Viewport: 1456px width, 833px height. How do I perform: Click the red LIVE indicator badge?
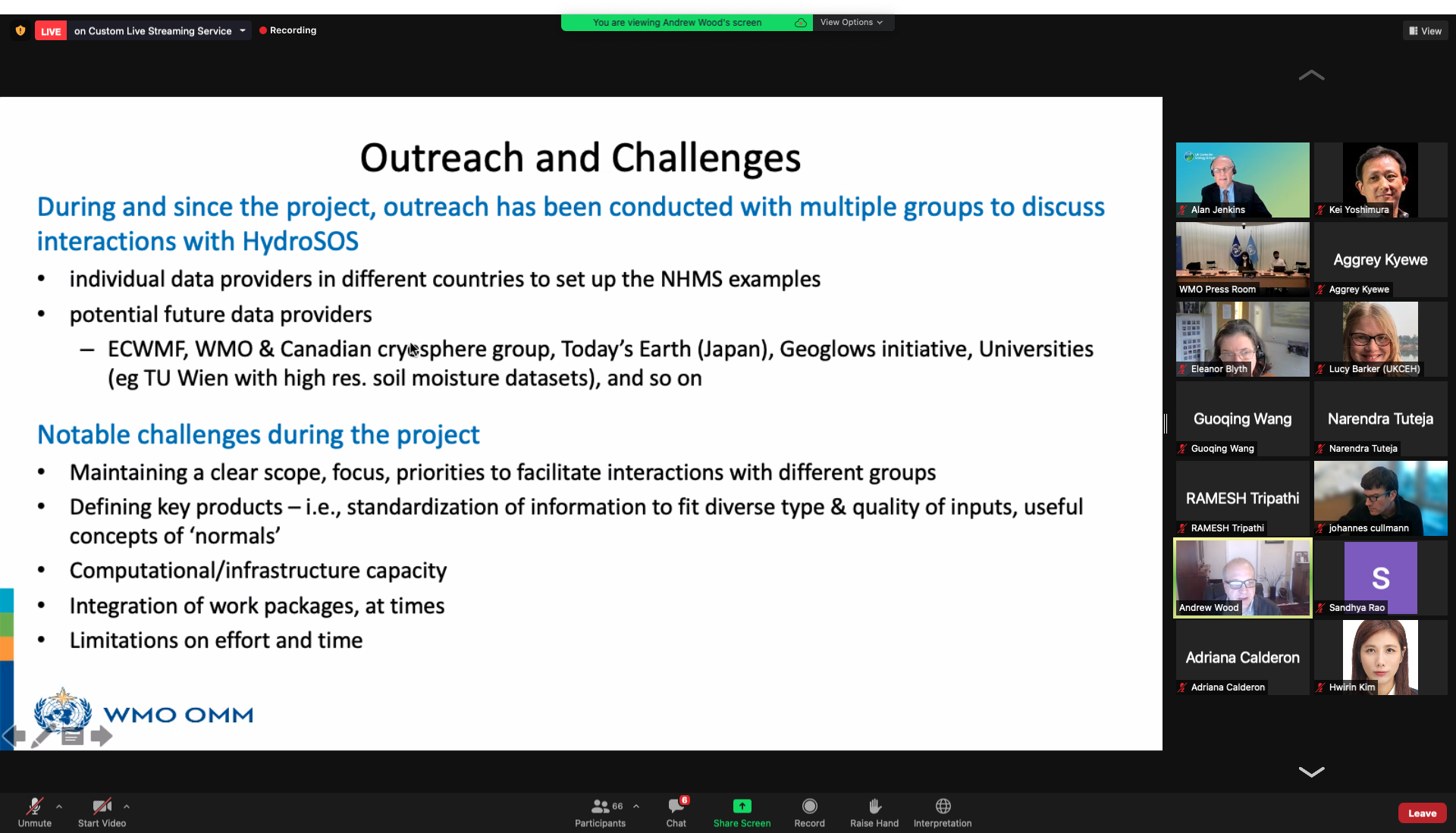51,31
